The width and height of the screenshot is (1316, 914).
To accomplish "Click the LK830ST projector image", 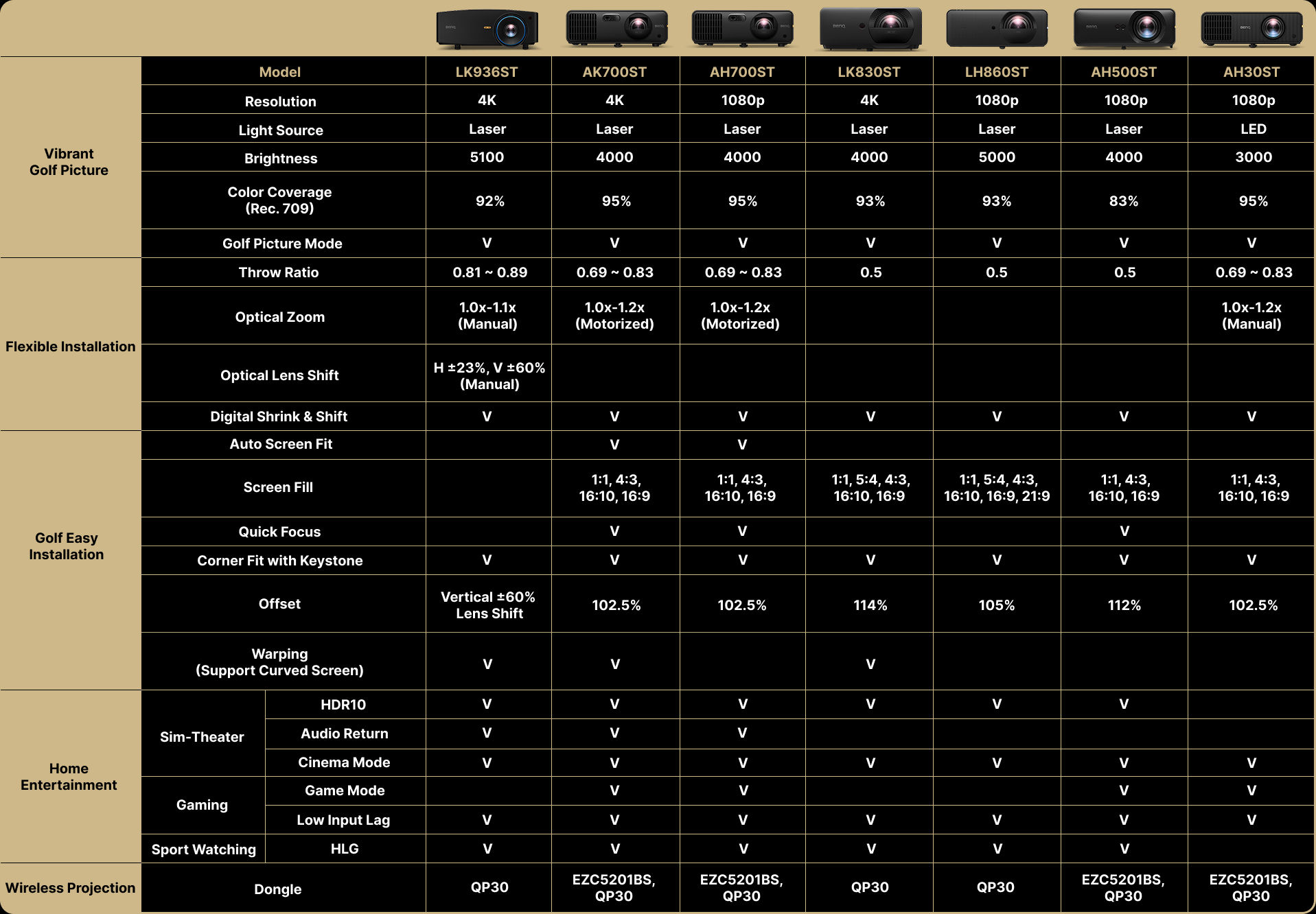I will (870, 29).
